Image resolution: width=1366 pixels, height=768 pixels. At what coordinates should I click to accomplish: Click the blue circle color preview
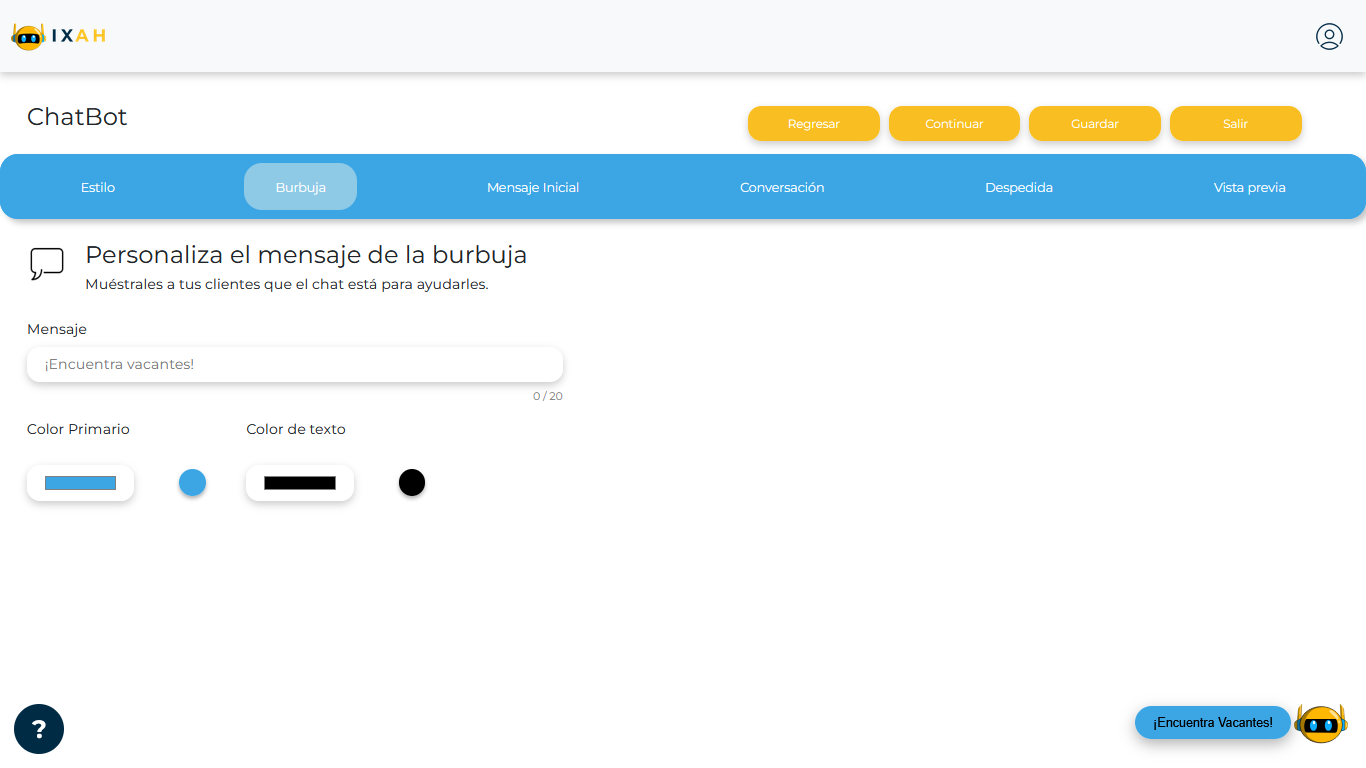[x=192, y=483]
